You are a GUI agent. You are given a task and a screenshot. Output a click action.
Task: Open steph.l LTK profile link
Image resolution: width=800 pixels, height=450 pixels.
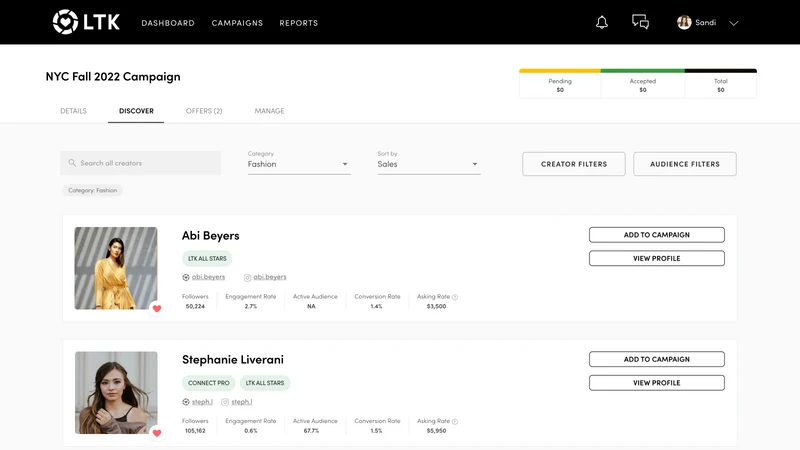198,402
